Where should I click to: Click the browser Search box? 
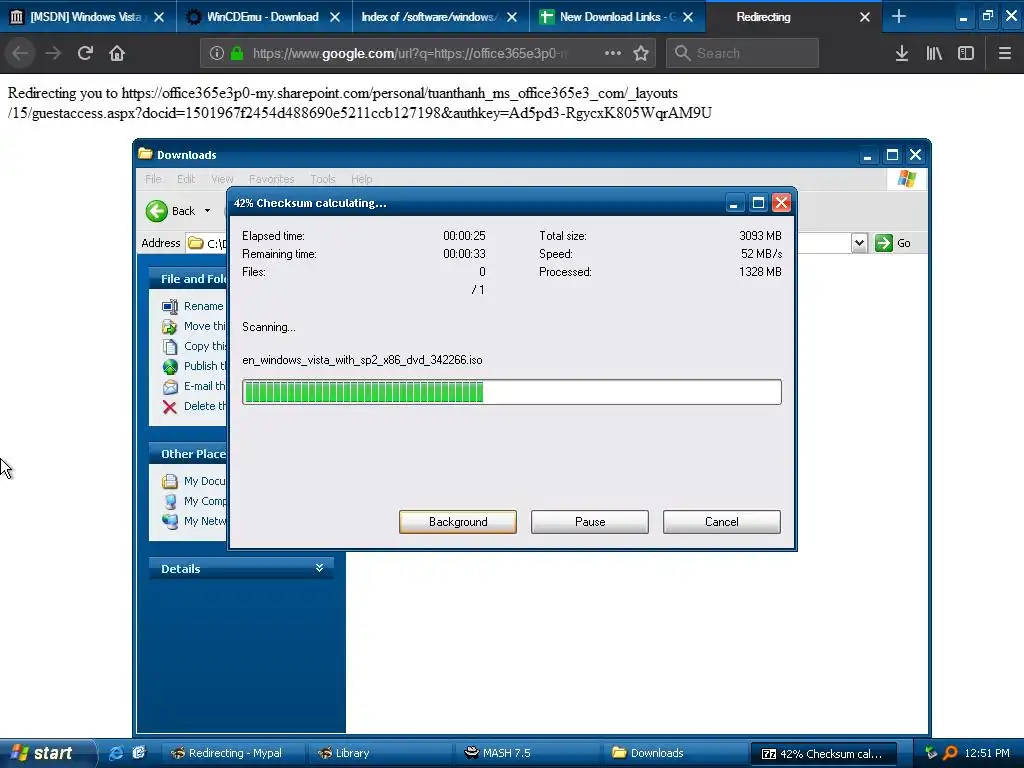click(742, 53)
